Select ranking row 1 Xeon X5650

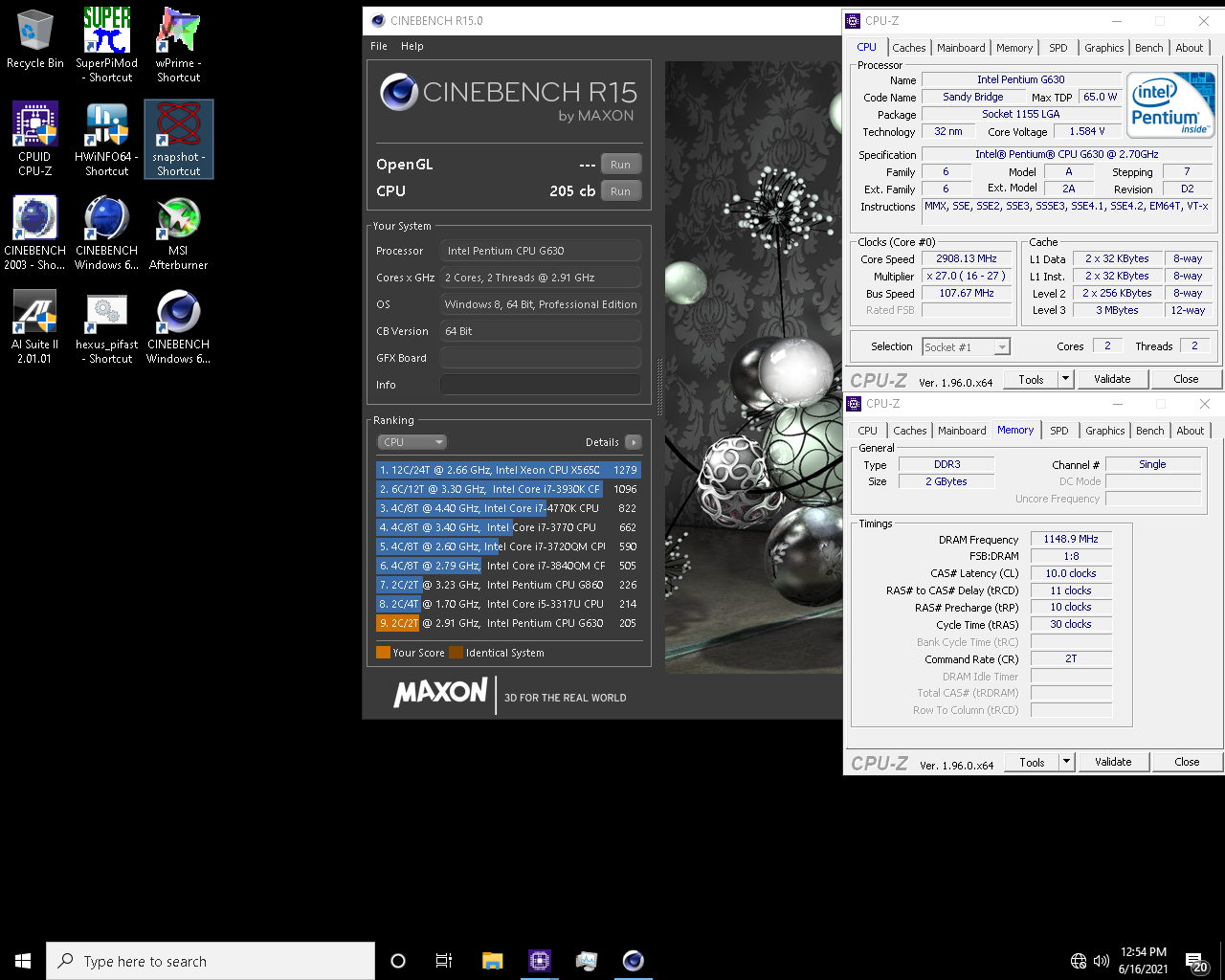coord(508,470)
